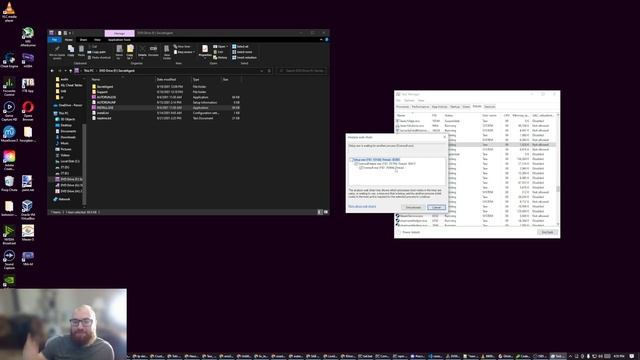Open Properties from Explorer ribbon
This screenshot has height=360, width=640.
(205, 51)
